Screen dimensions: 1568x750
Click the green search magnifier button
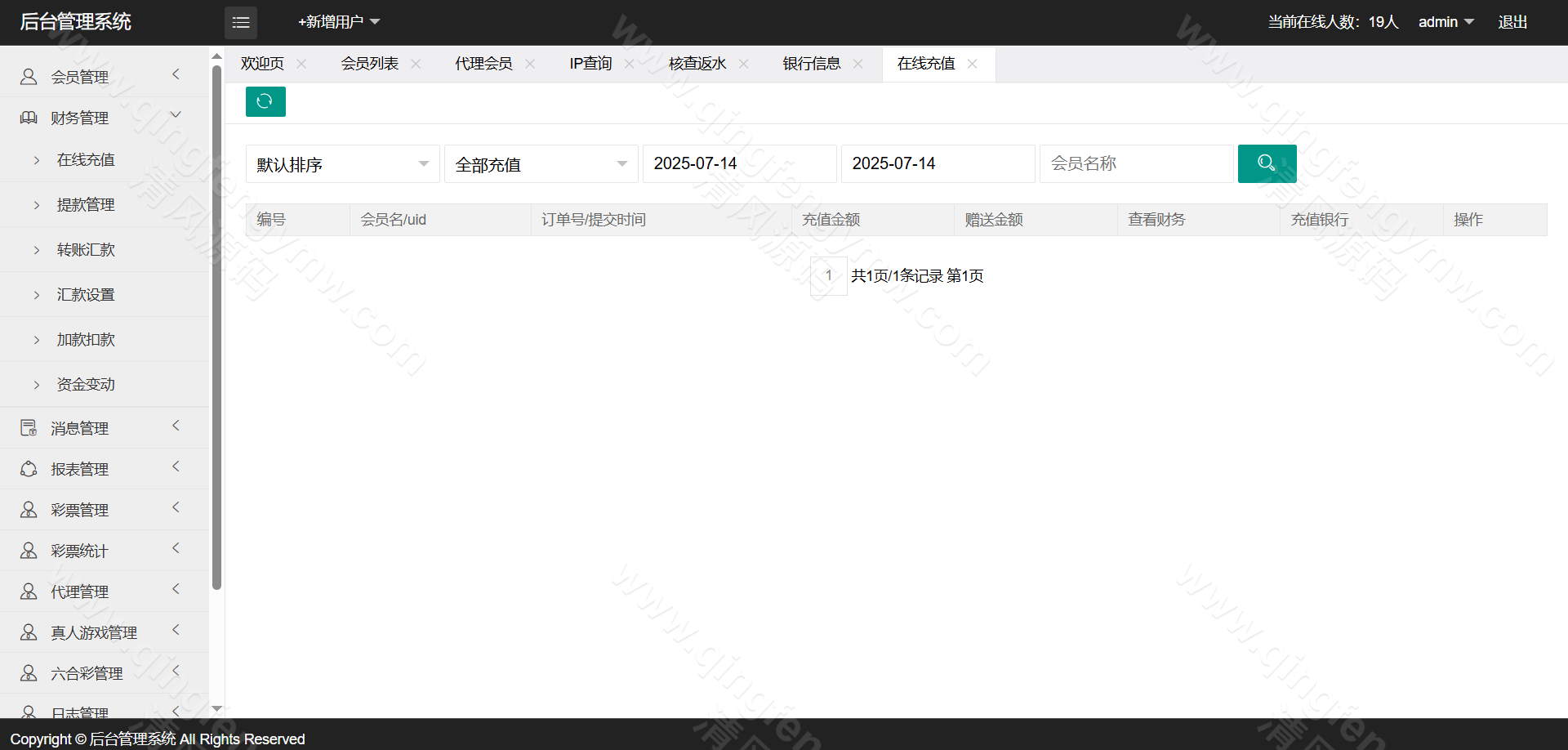(x=1267, y=163)
